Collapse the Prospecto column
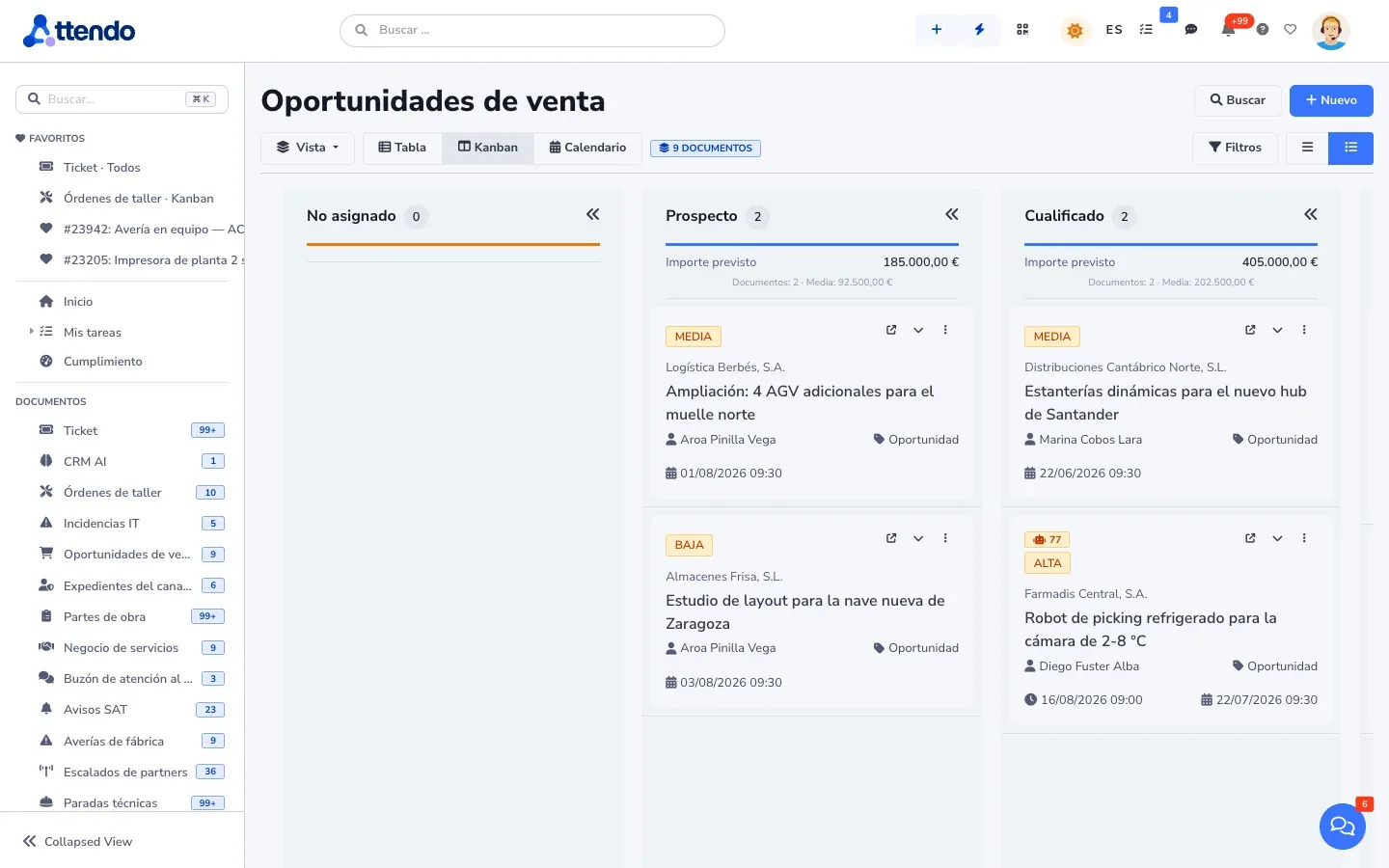This screenshot has width=1389, height=868. tap(952, 214)
